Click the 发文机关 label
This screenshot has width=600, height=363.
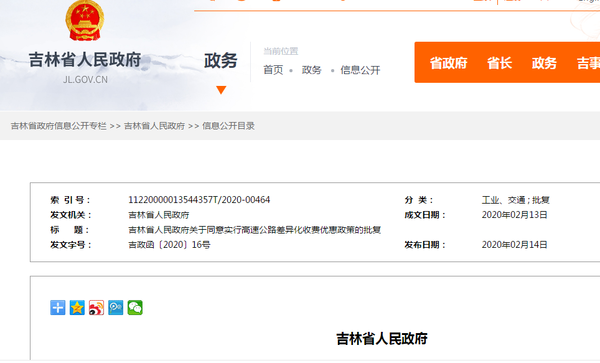pyautogui.click(x=71, y=215)
